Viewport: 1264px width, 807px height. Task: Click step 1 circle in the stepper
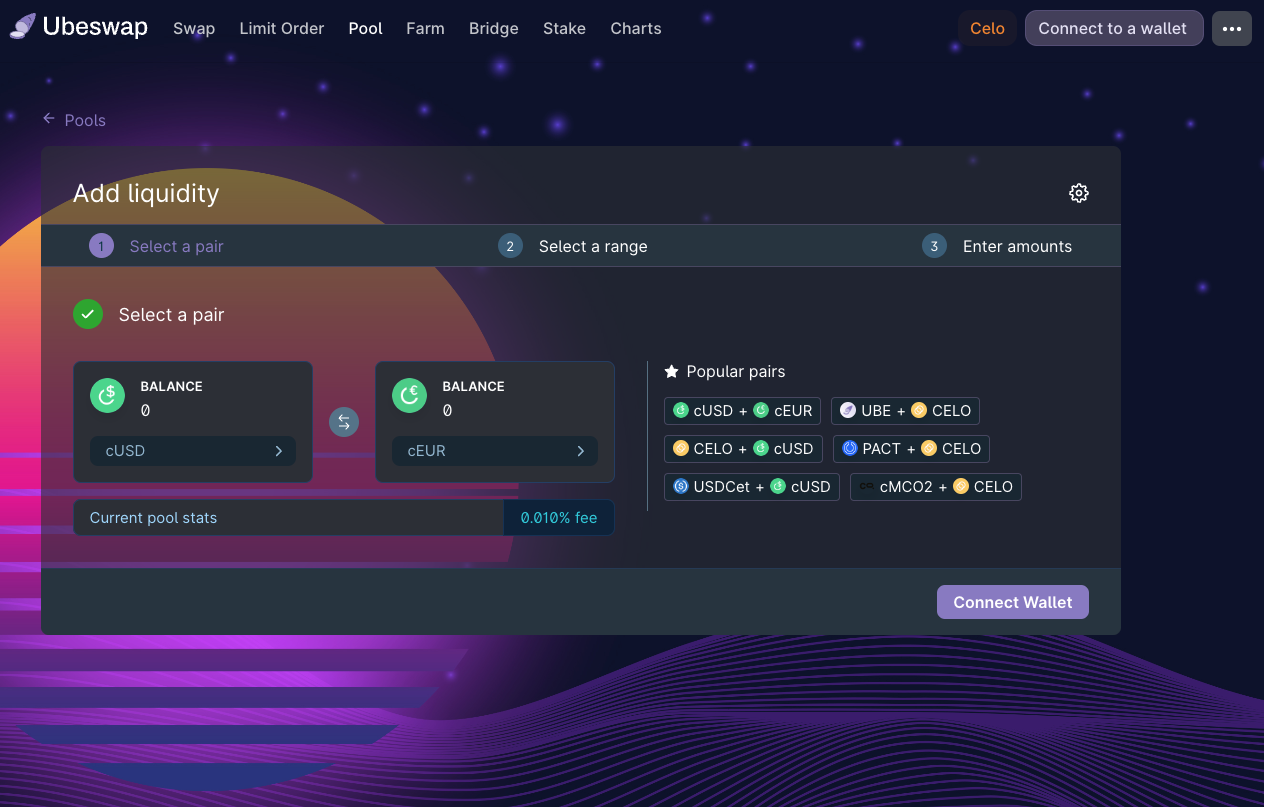[101, 246]
